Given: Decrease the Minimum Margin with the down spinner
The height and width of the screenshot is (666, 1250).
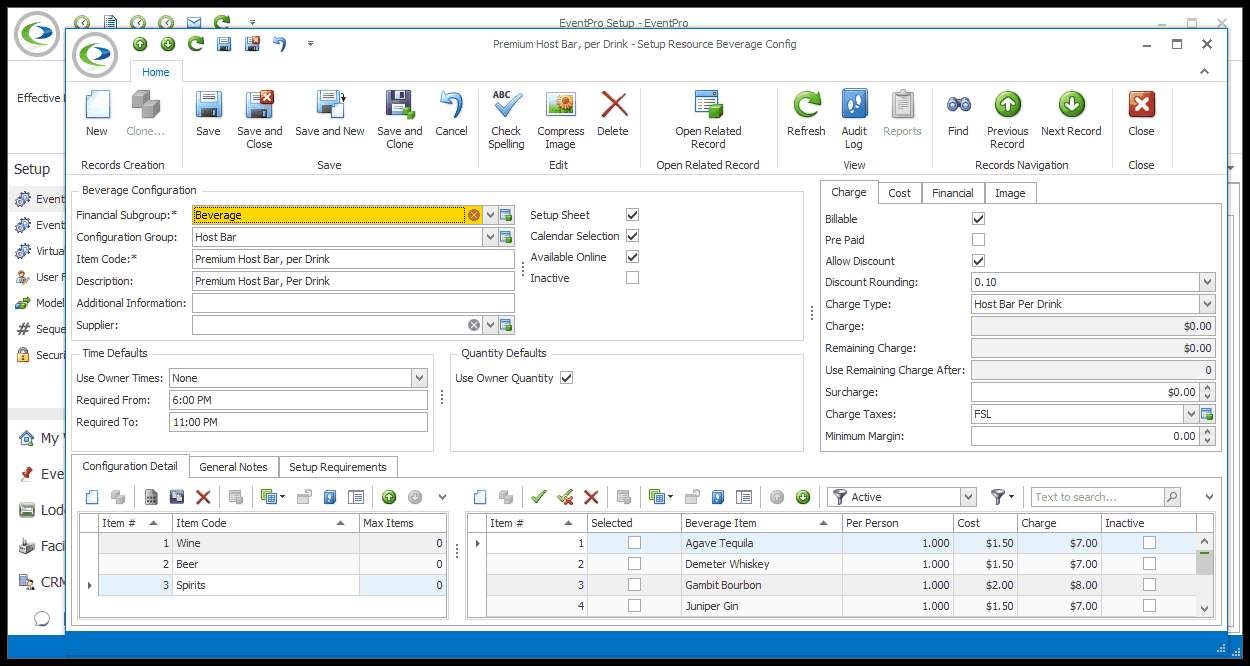Looking at the screenshot, I should (1208, 440).
